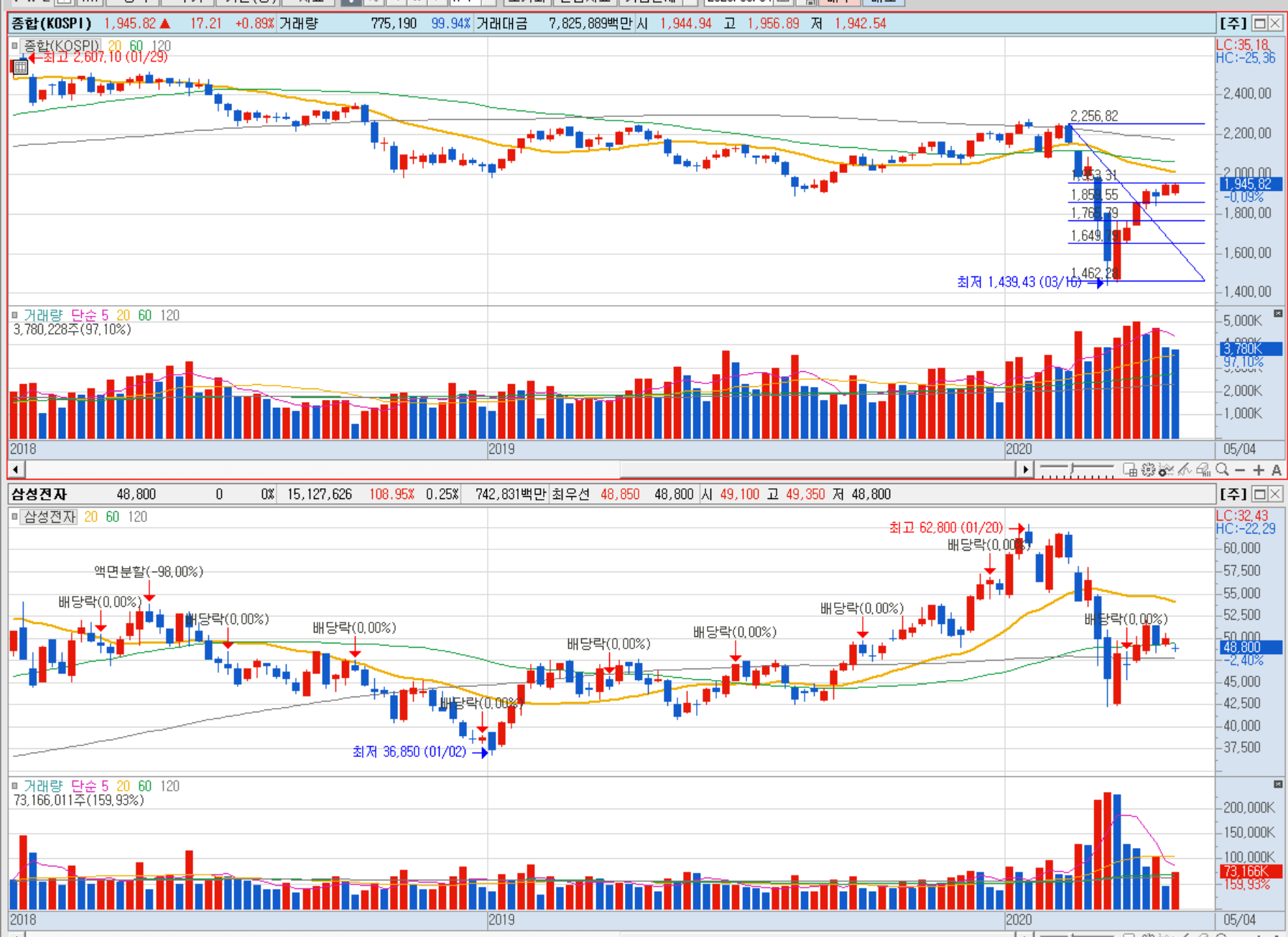Maximize the KOSPI chart pane
Image resolution: width=1288 pixels, height=937 pixels.
(1259, 24)
